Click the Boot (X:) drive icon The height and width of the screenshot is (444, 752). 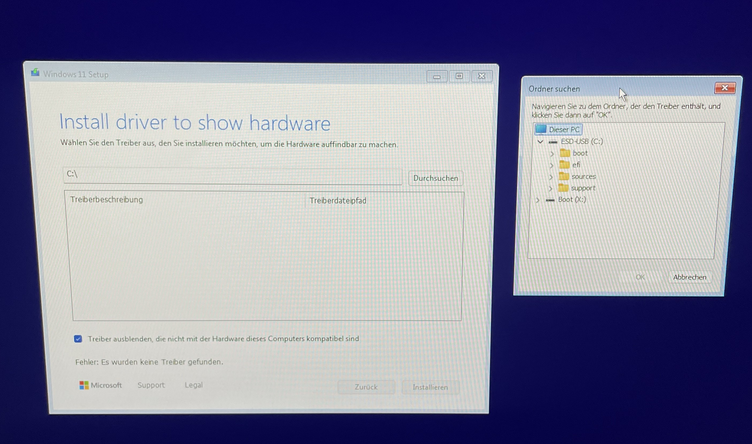click(550, 200)
